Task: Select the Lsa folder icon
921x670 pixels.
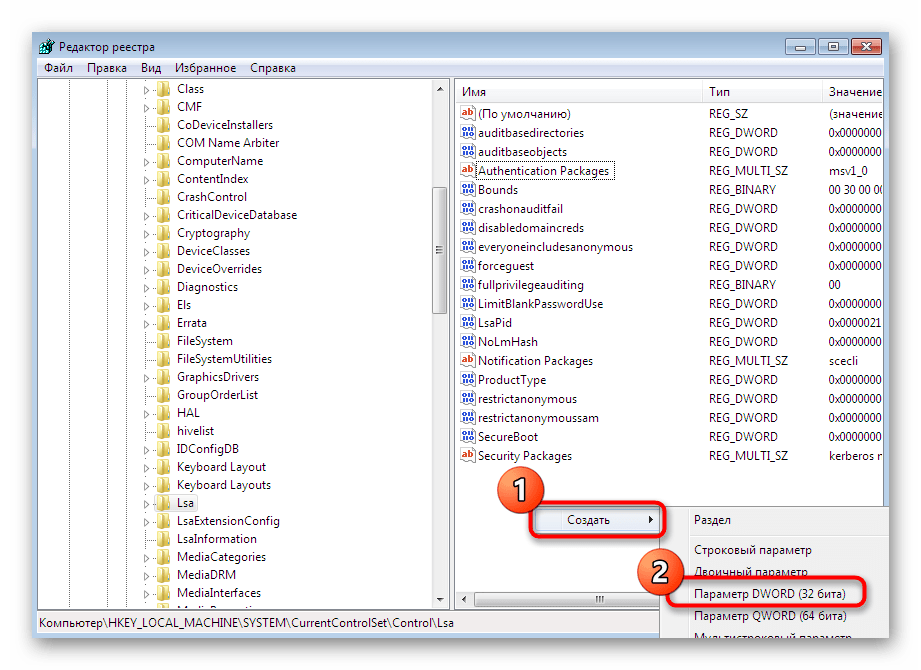Action: click(x=163, y=503)
